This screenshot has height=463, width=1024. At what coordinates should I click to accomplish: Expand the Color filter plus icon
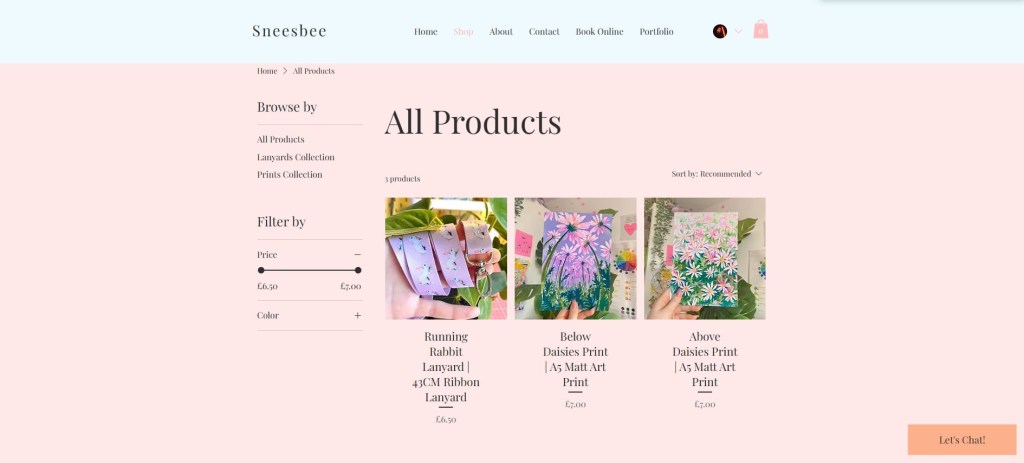click(x=357, y=315)
